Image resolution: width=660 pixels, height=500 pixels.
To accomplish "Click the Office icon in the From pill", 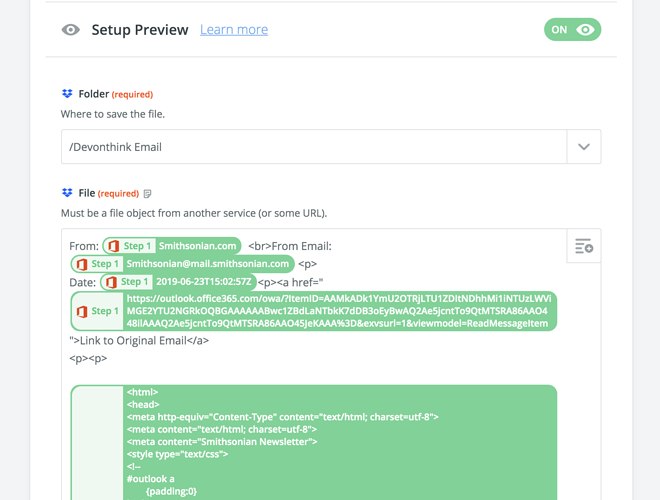I will tap(114, 246).
